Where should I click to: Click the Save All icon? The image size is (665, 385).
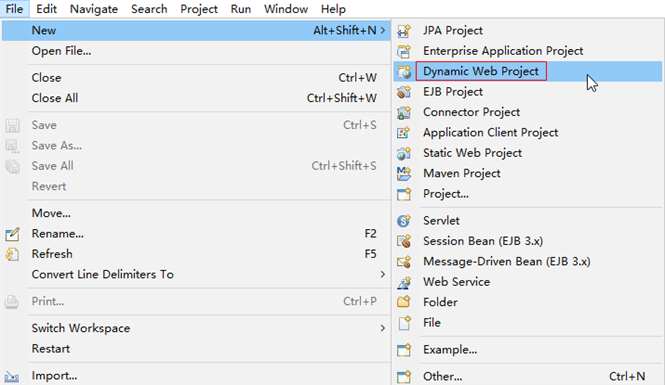click(x=12, y=166)
